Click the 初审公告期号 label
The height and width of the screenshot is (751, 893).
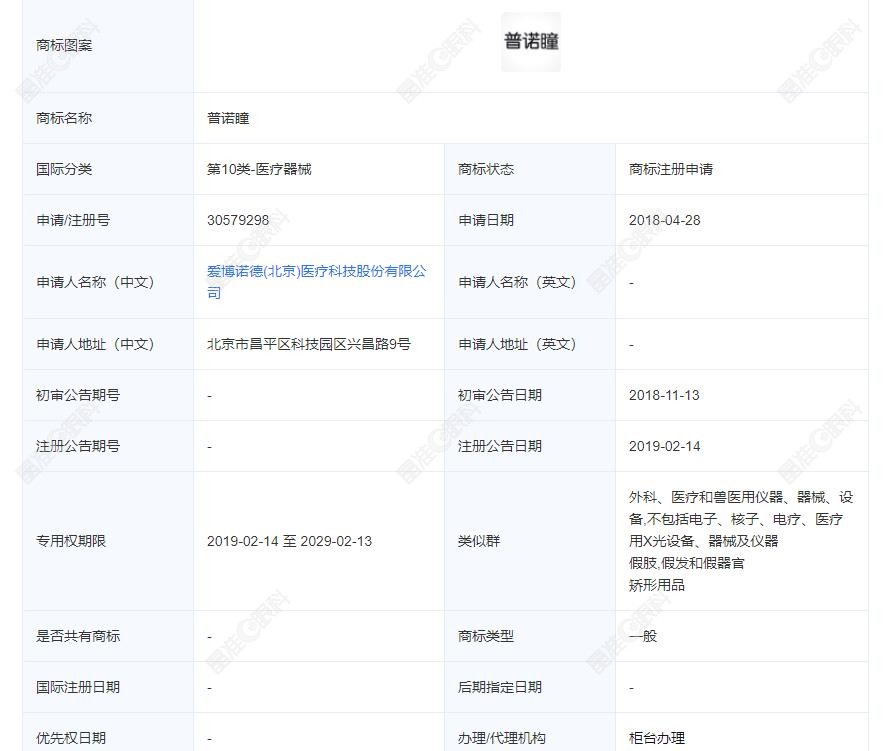78,395
